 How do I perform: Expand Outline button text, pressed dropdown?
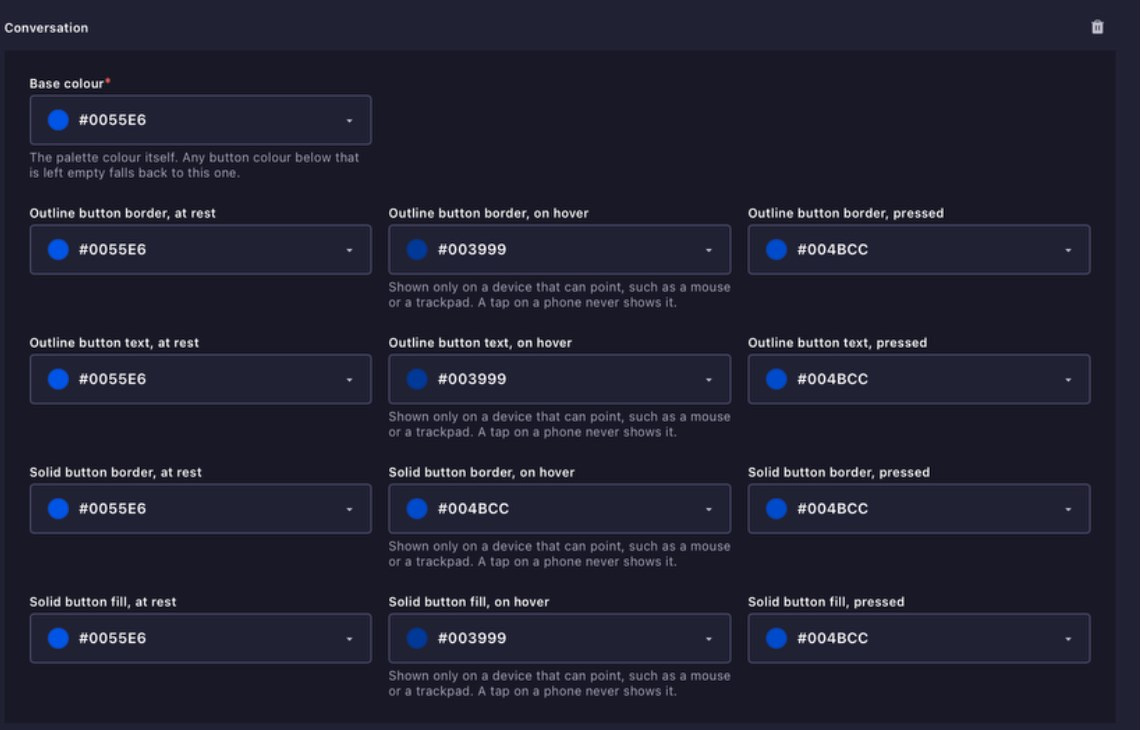(x=1068, y=380)
